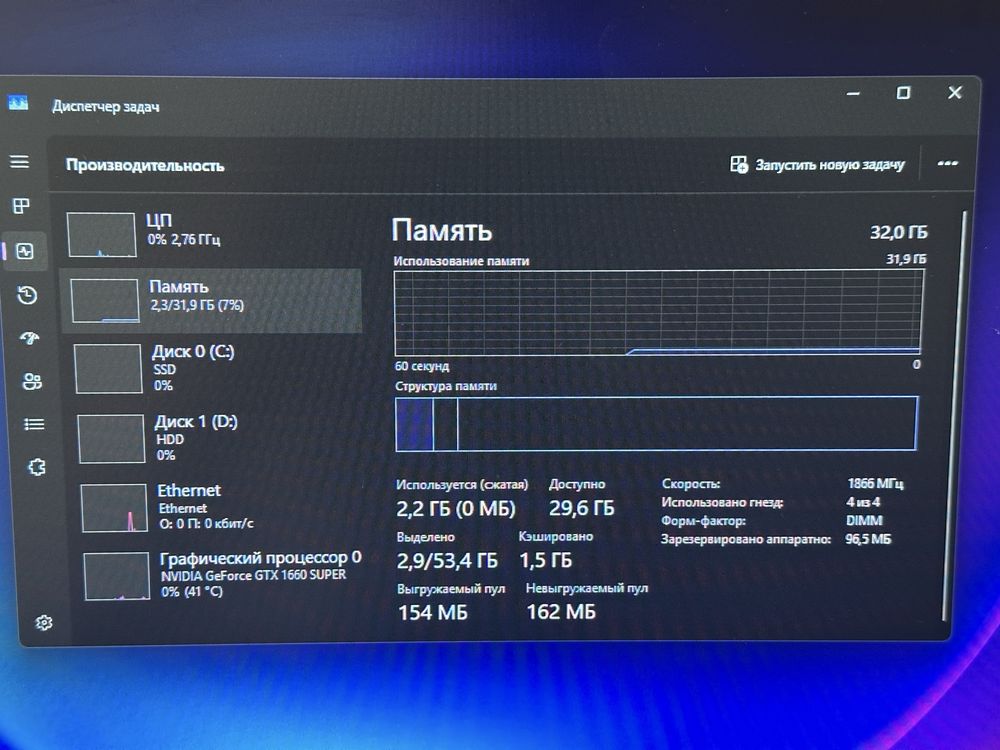Open Task Manager settings gear

(44, 622)
